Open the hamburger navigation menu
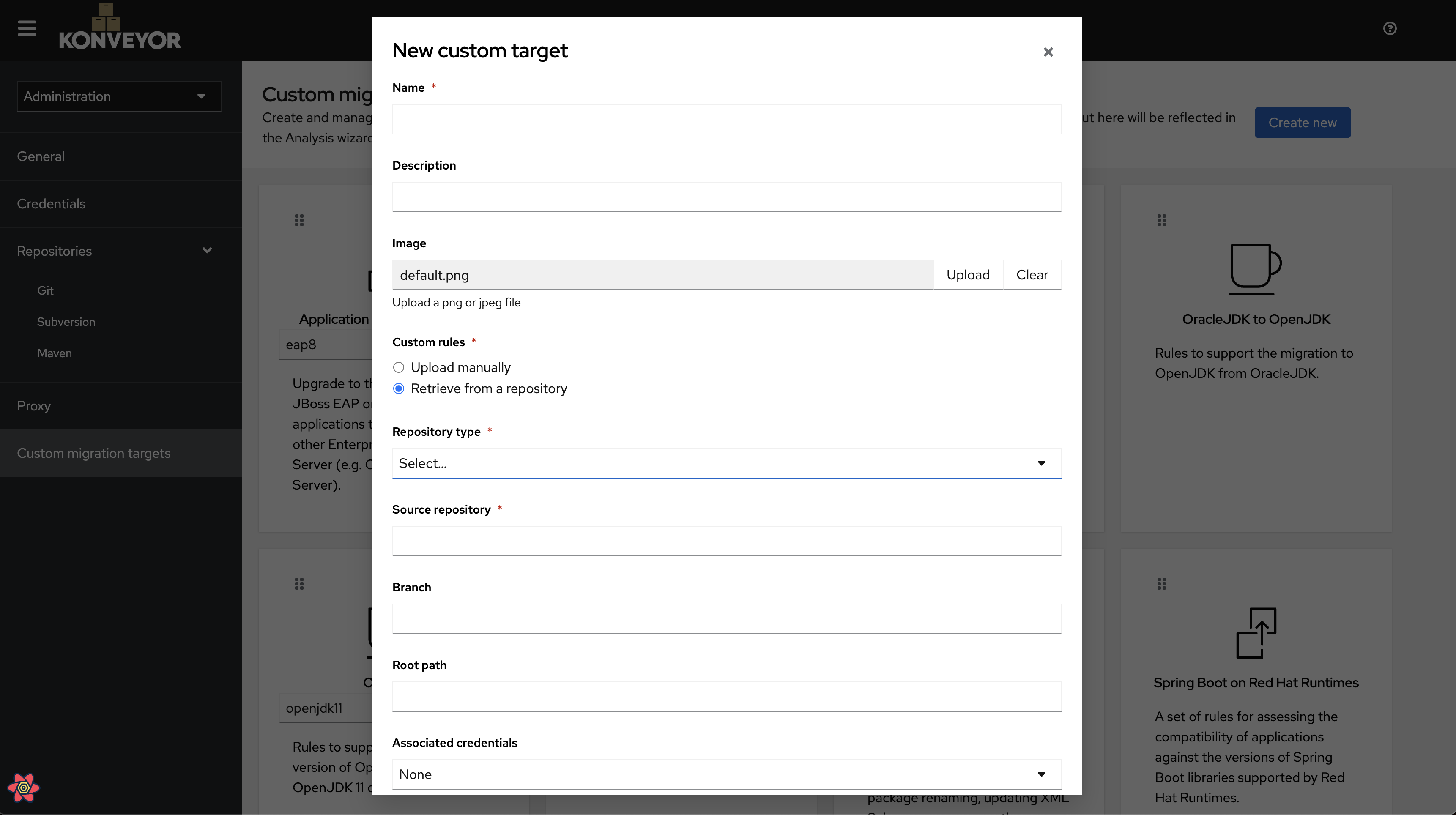 (26, 28)
